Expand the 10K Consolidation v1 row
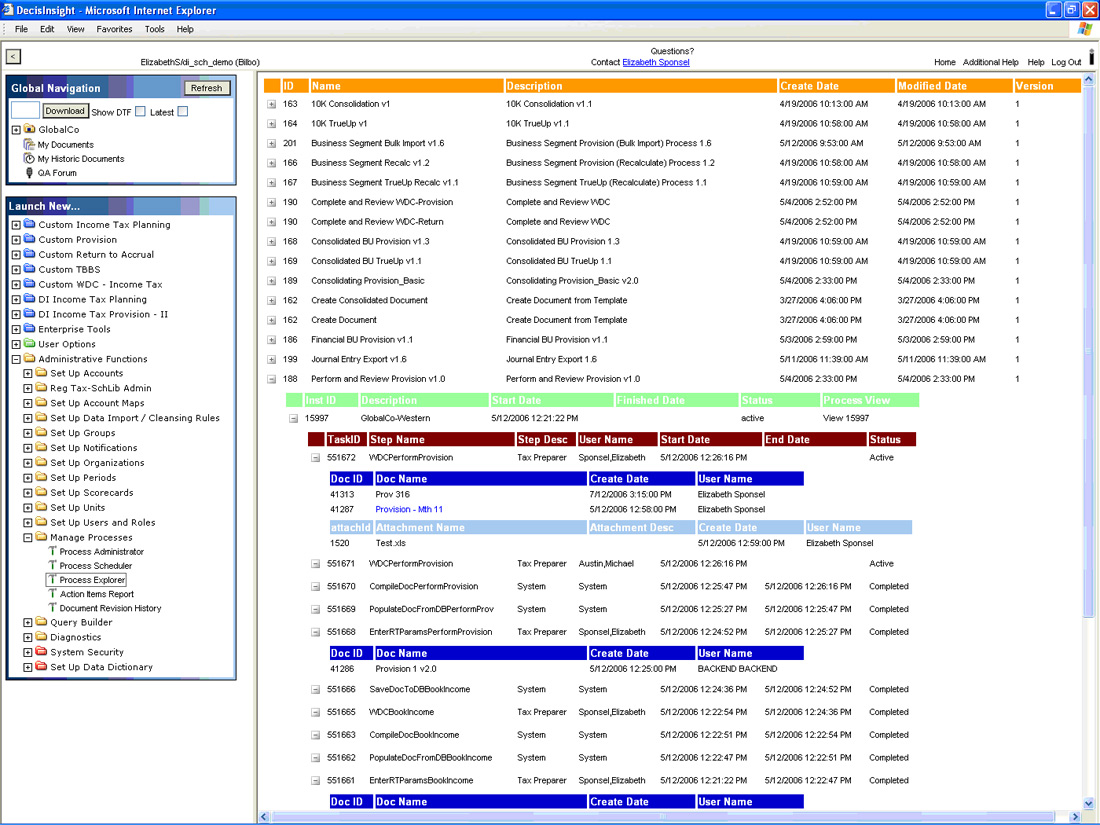1100x825 pixels. pyautogui.click(x=271, y=105)
